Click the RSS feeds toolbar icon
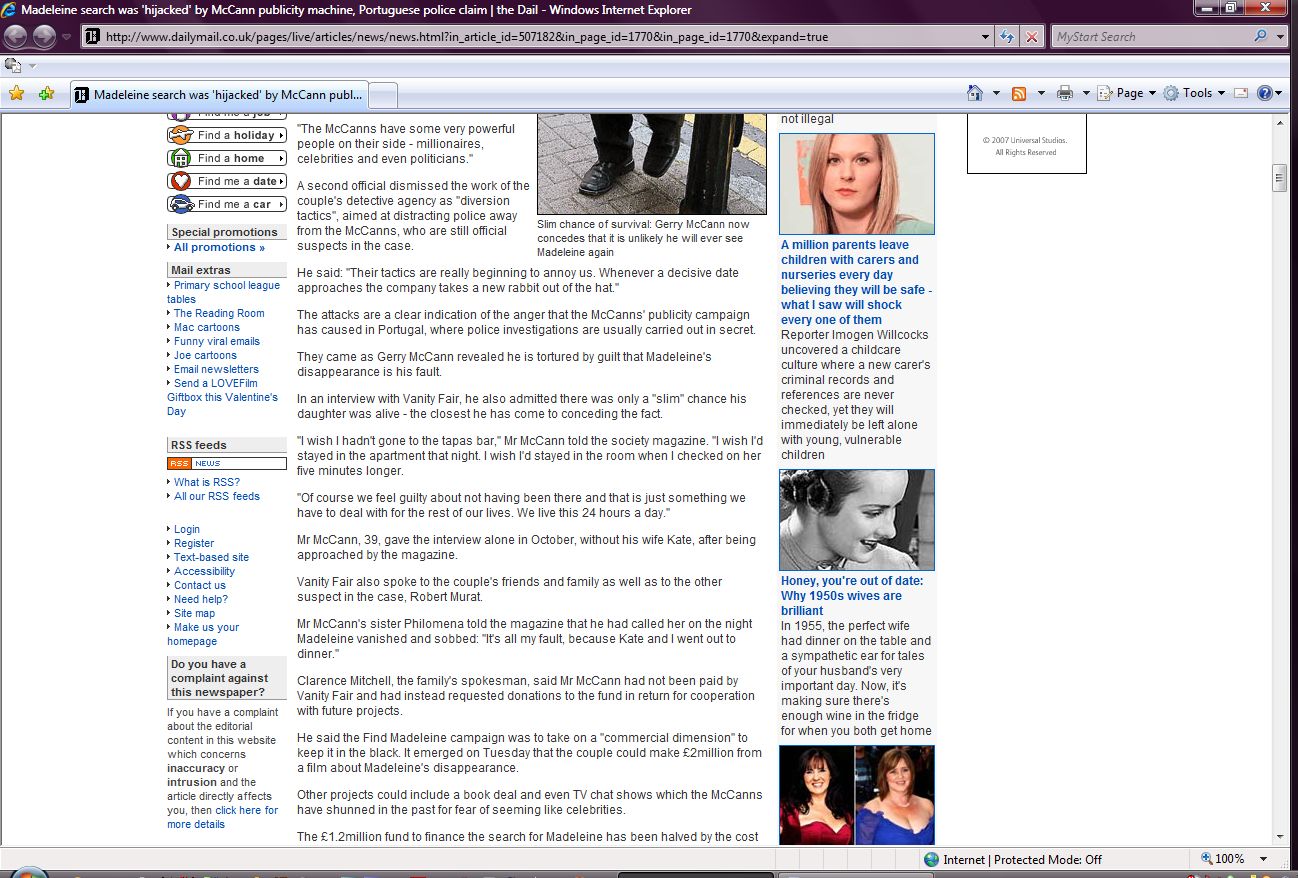 point(1019,93)
